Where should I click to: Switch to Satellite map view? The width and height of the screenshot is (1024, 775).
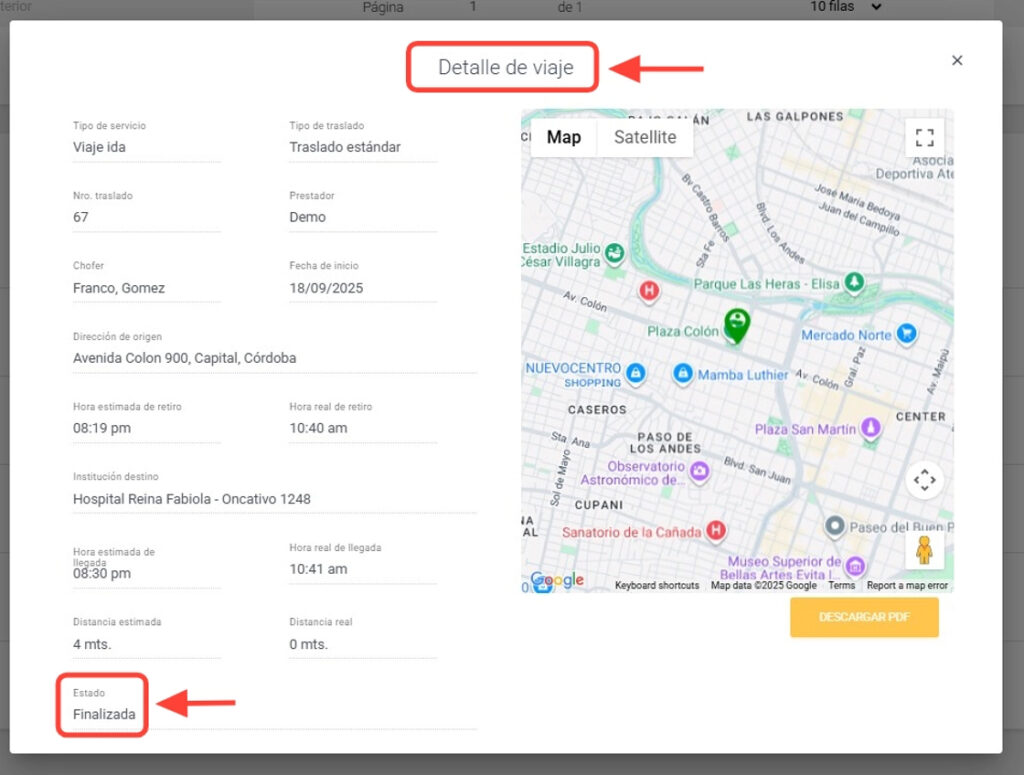click(645, 138)
